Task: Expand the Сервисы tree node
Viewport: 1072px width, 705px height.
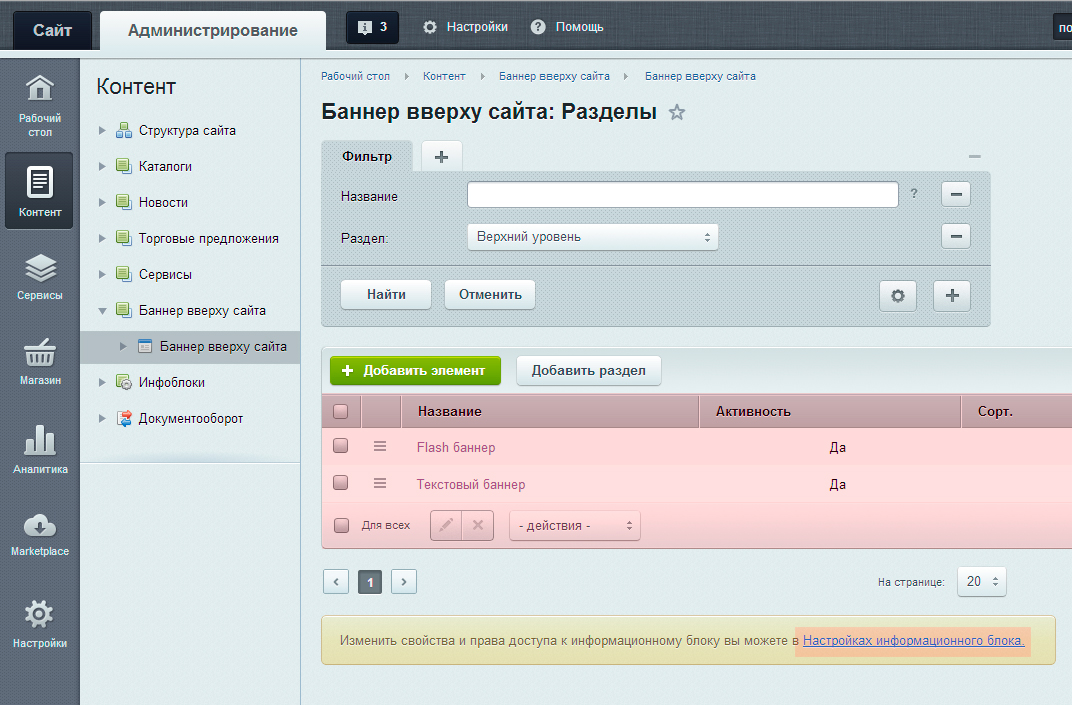Action: point(102,274)
